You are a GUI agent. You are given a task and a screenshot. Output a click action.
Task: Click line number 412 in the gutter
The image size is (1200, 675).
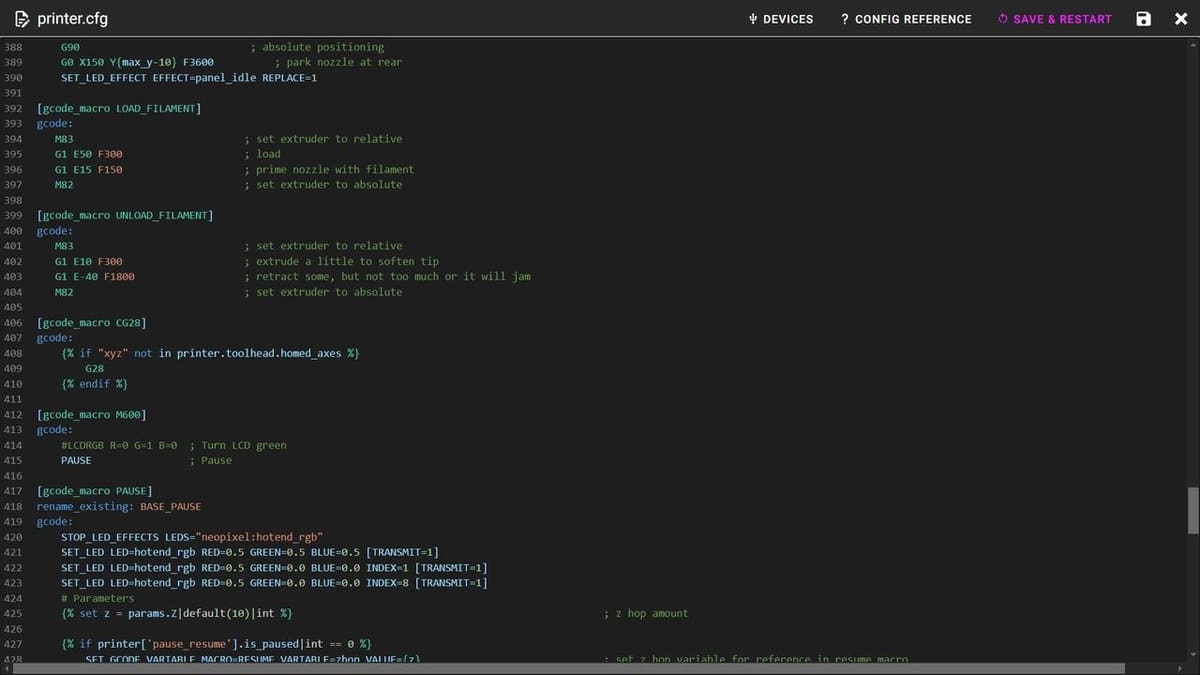(x=13, y=414)
